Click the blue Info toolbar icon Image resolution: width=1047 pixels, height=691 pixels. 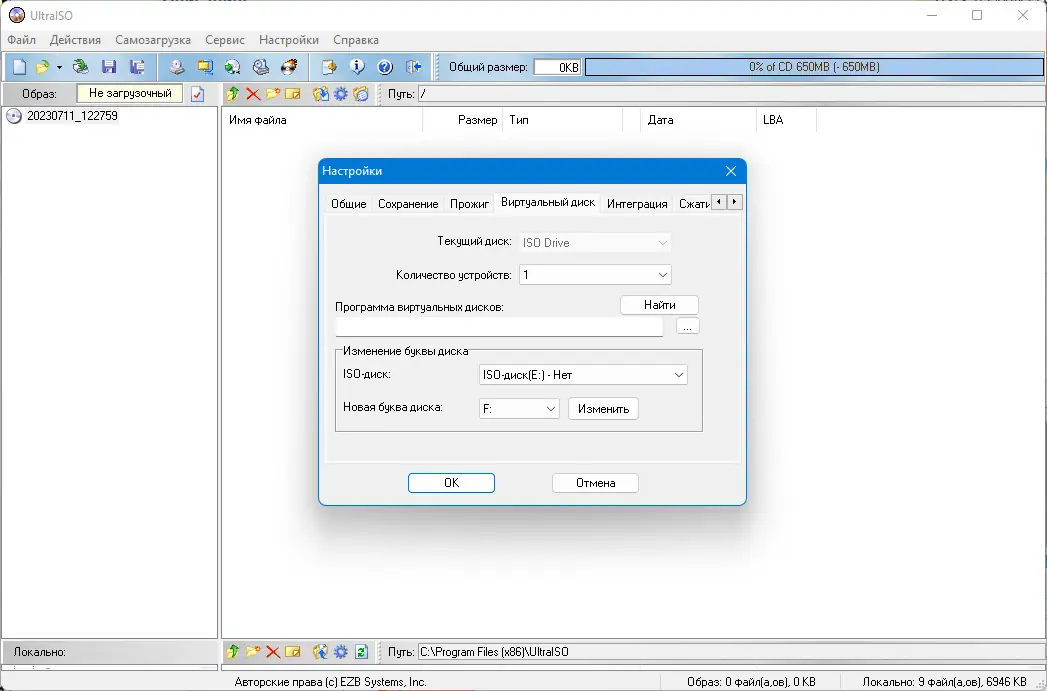[357, 67]
